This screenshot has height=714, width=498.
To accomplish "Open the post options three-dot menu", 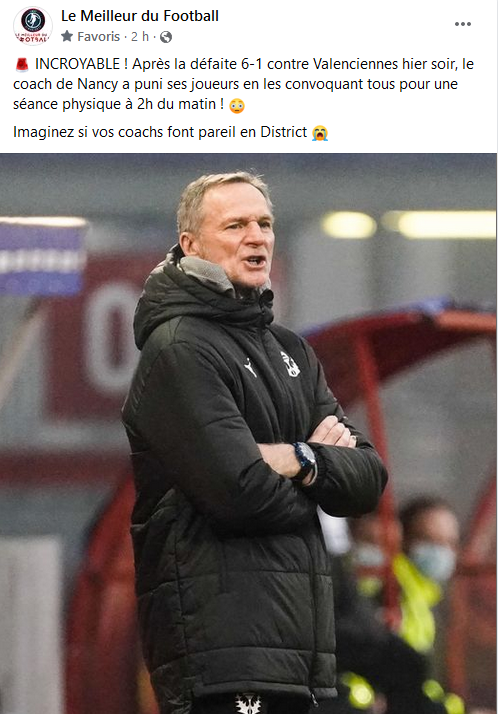I will point(462,24).
